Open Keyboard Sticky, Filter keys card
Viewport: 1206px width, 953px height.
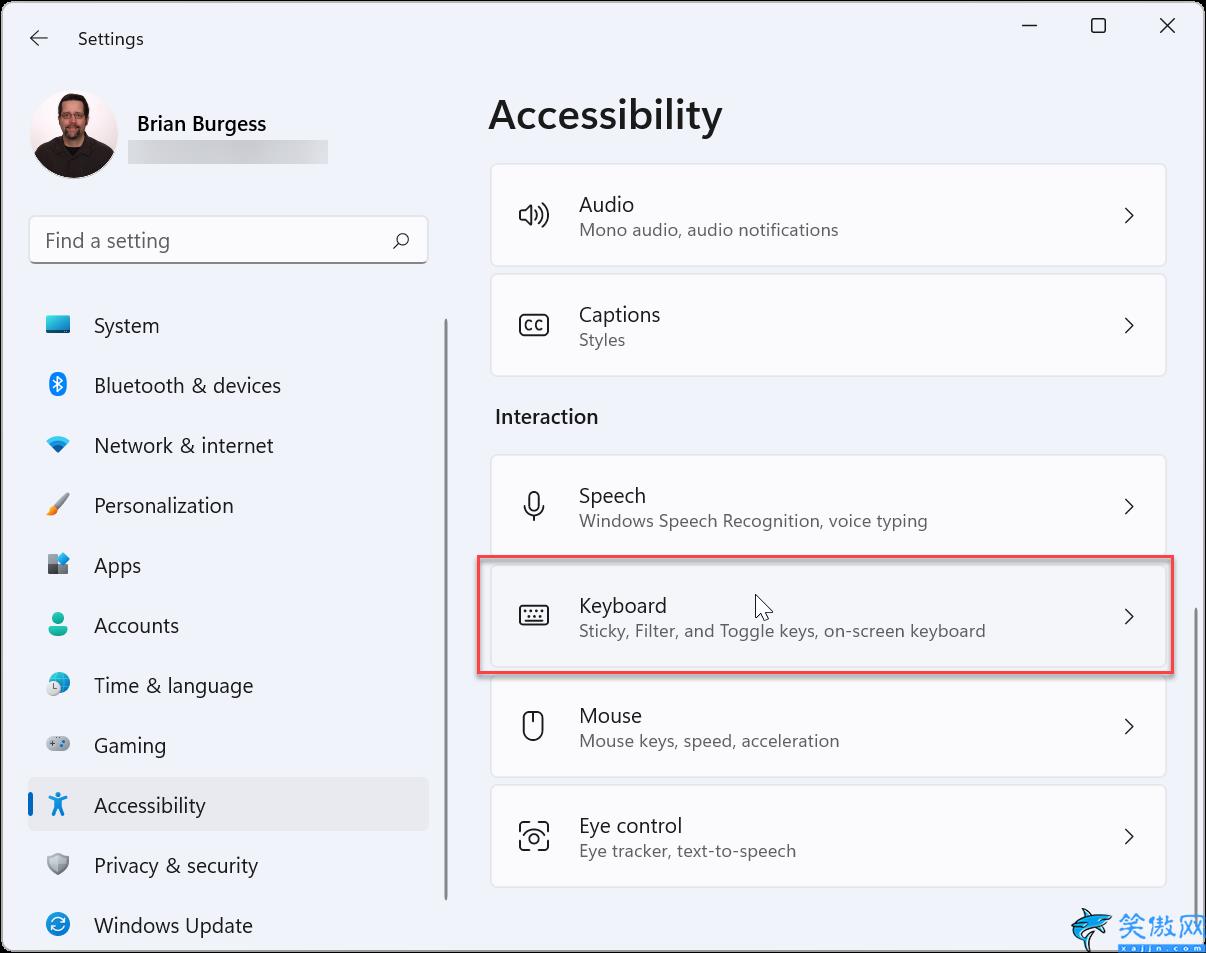(828, 616)
